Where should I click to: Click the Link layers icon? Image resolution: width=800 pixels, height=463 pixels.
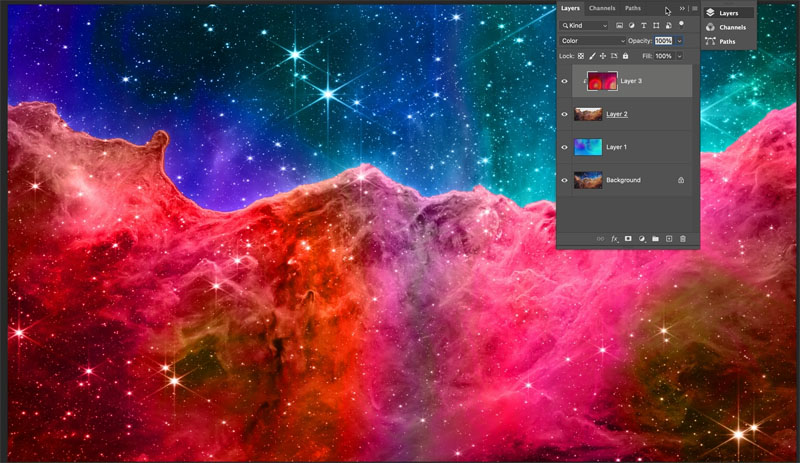tap(601, 239)
